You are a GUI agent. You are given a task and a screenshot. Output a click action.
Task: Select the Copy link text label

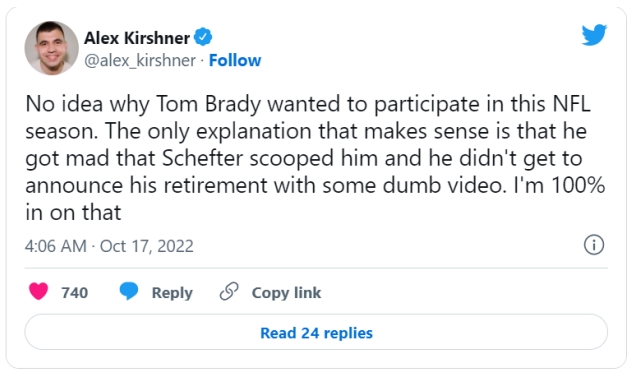[x=286, y=293]
